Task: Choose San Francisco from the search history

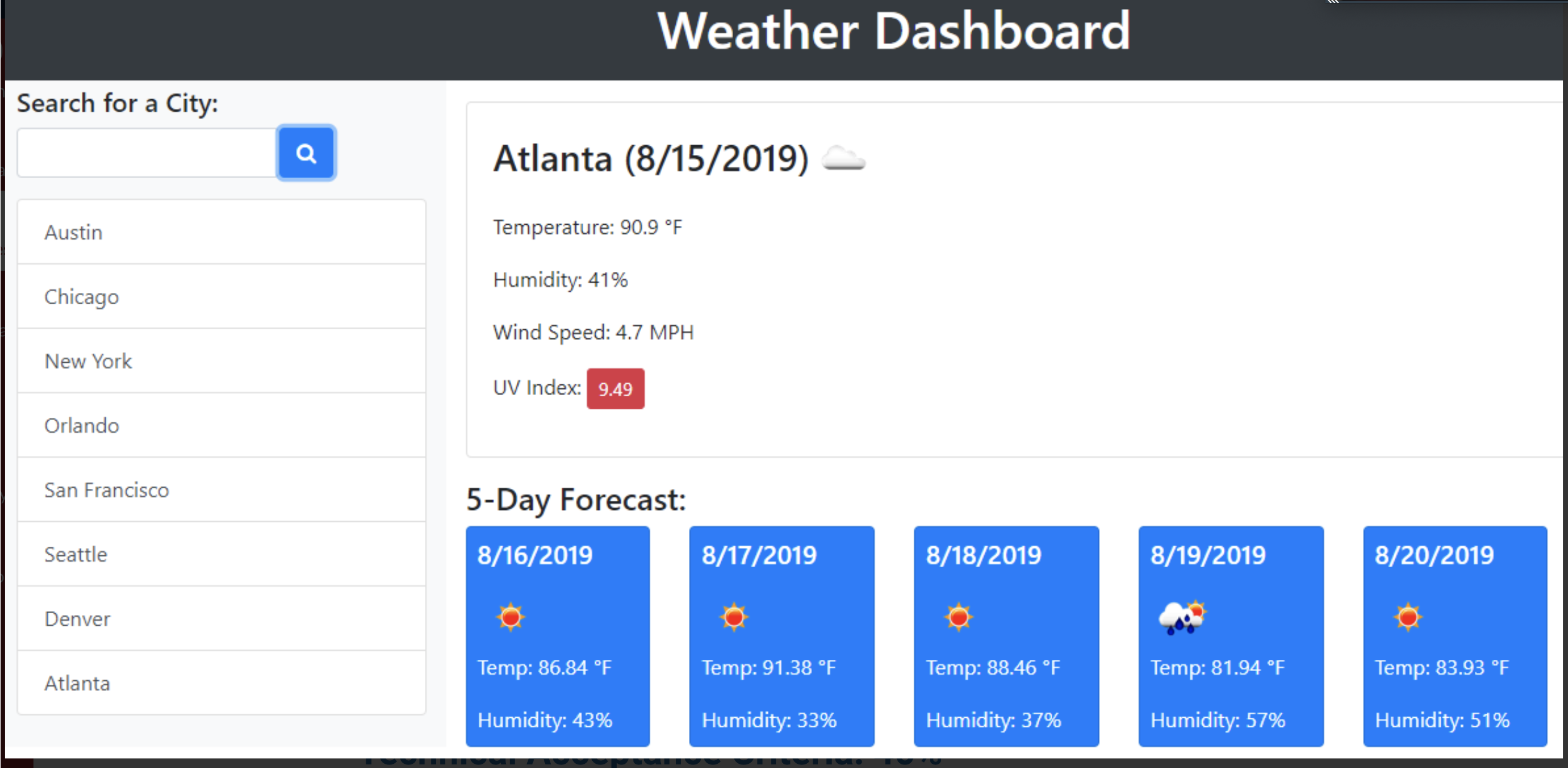Action: [106, 490]
